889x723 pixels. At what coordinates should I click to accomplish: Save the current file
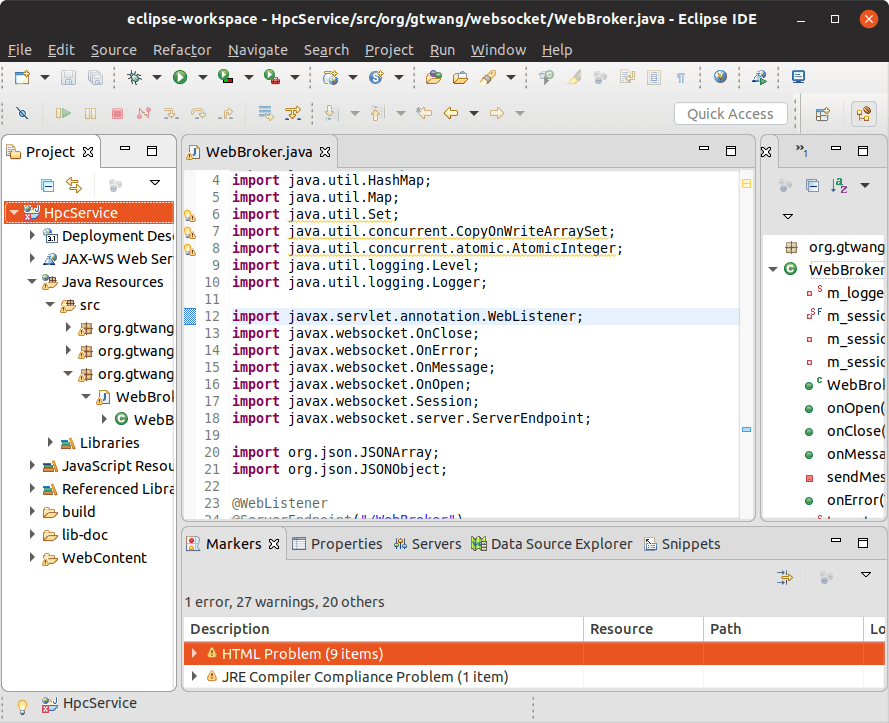coord(67,77)
